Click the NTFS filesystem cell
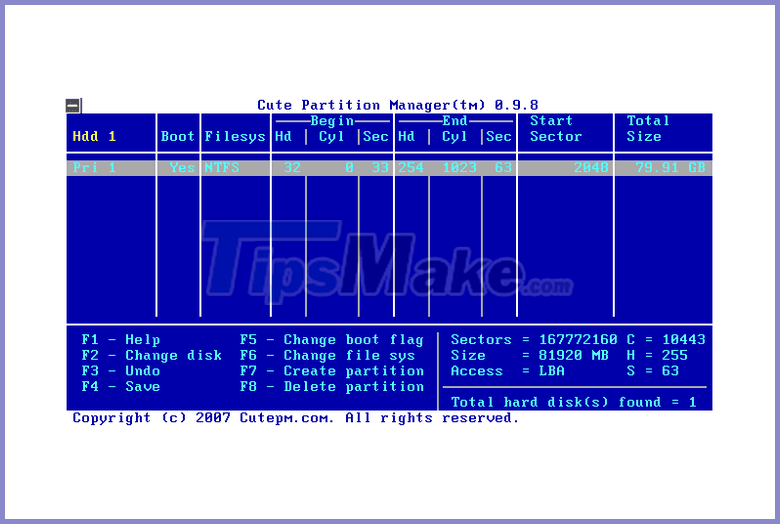The width and height of the screenshot is (780, 524). click(x=222, y=168)
